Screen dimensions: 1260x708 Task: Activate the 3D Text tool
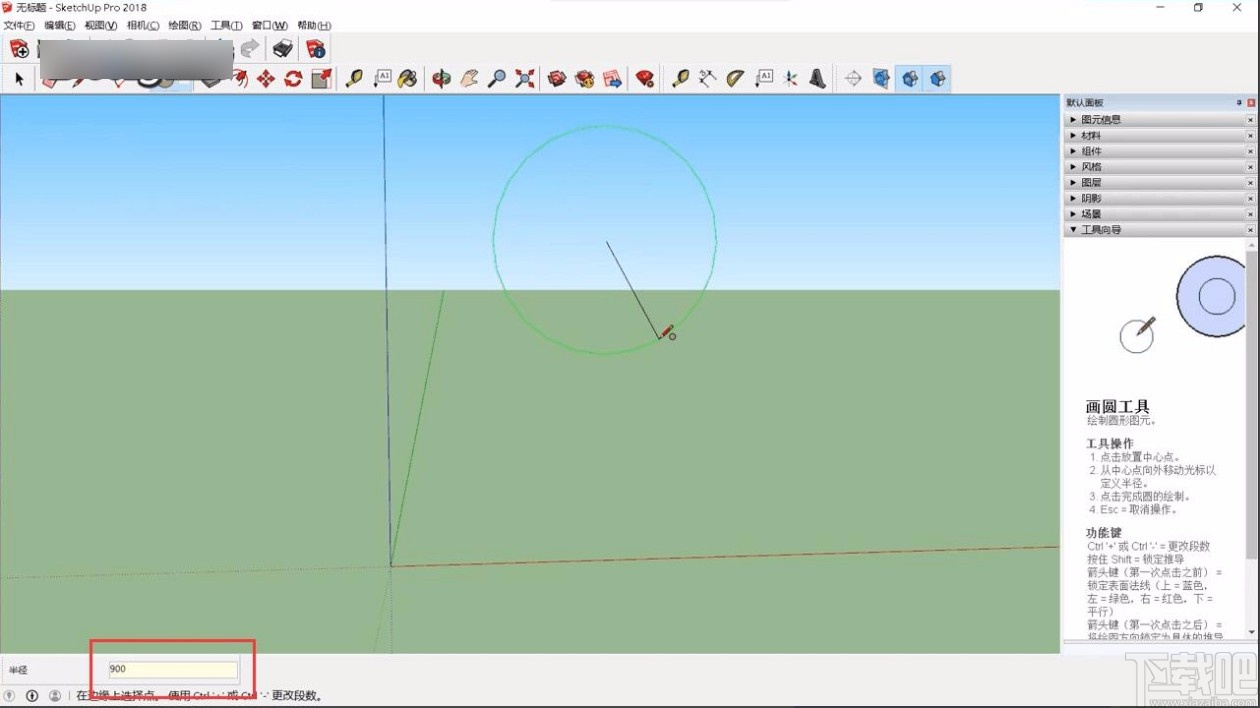pyautogui.click(x=816, y=77)
